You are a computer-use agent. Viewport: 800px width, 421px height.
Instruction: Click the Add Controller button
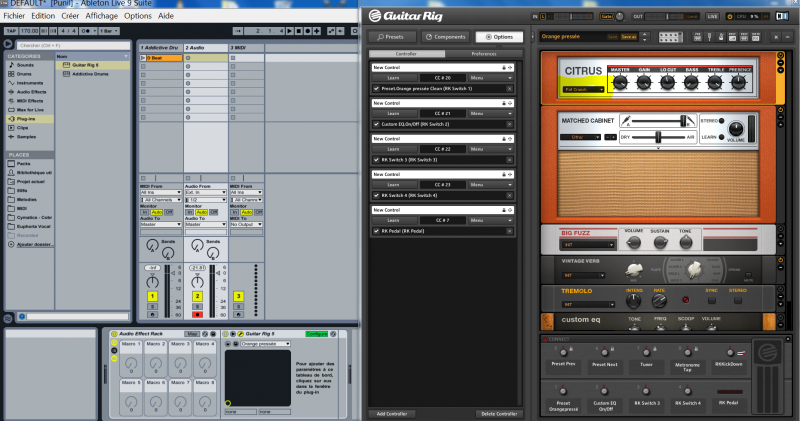point(392,413)
